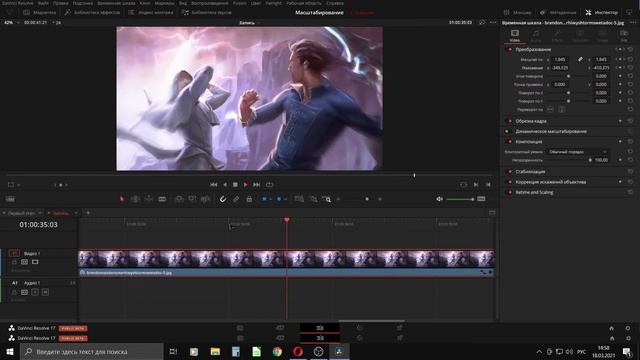The height and width of the screenshot is (360, 640).
Task: Click the blue Flag marker button
Action: point(264,199)
